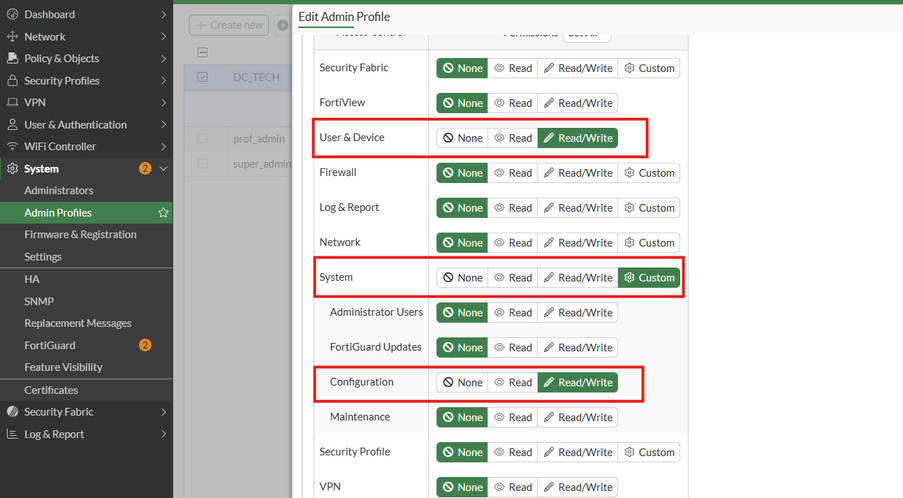Expand the User & Authentication section
This screenshot has height=498, width=903.
(x=163, y=125)
